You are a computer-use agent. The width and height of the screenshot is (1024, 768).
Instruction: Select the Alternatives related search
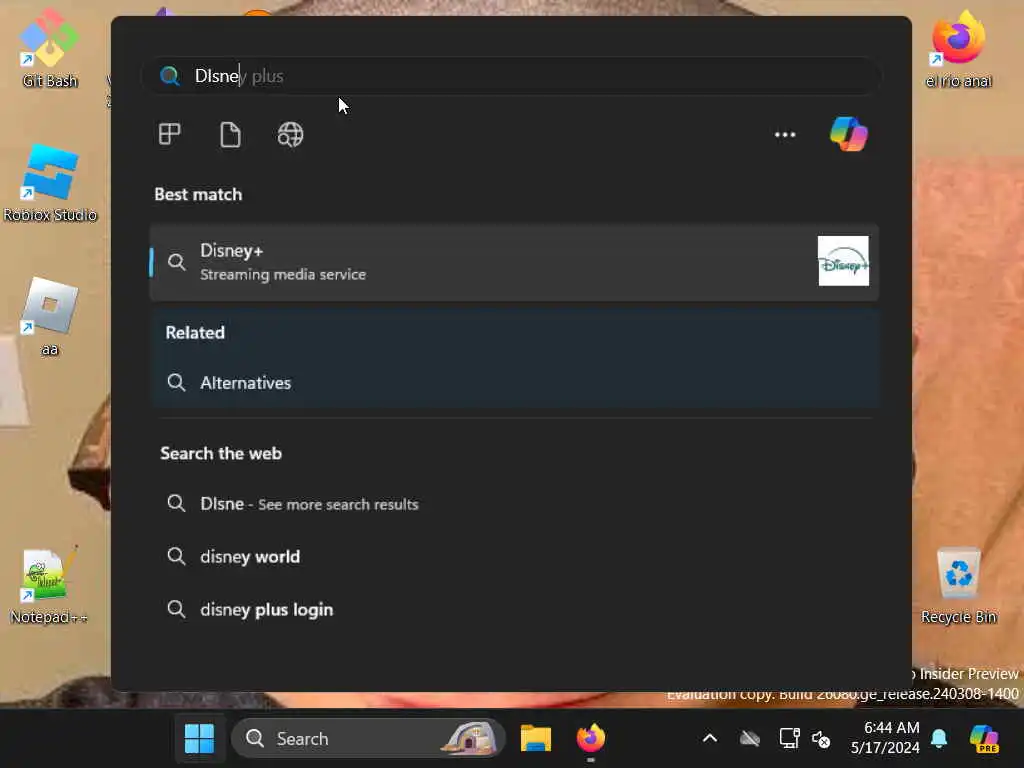(x=514, y=383)
